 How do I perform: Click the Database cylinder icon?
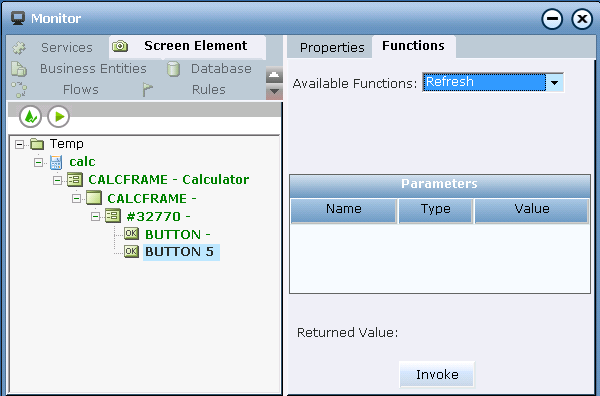pos(173,69)
